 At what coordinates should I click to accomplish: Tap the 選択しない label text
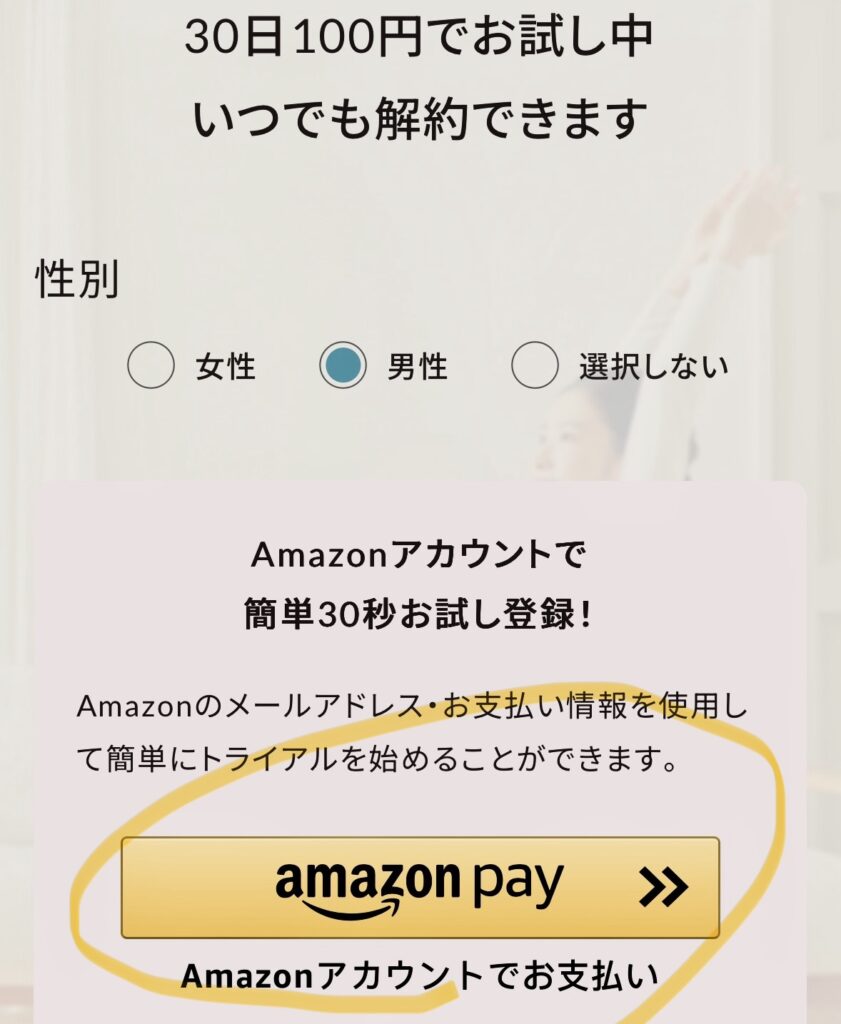click(x=654, y=366)
